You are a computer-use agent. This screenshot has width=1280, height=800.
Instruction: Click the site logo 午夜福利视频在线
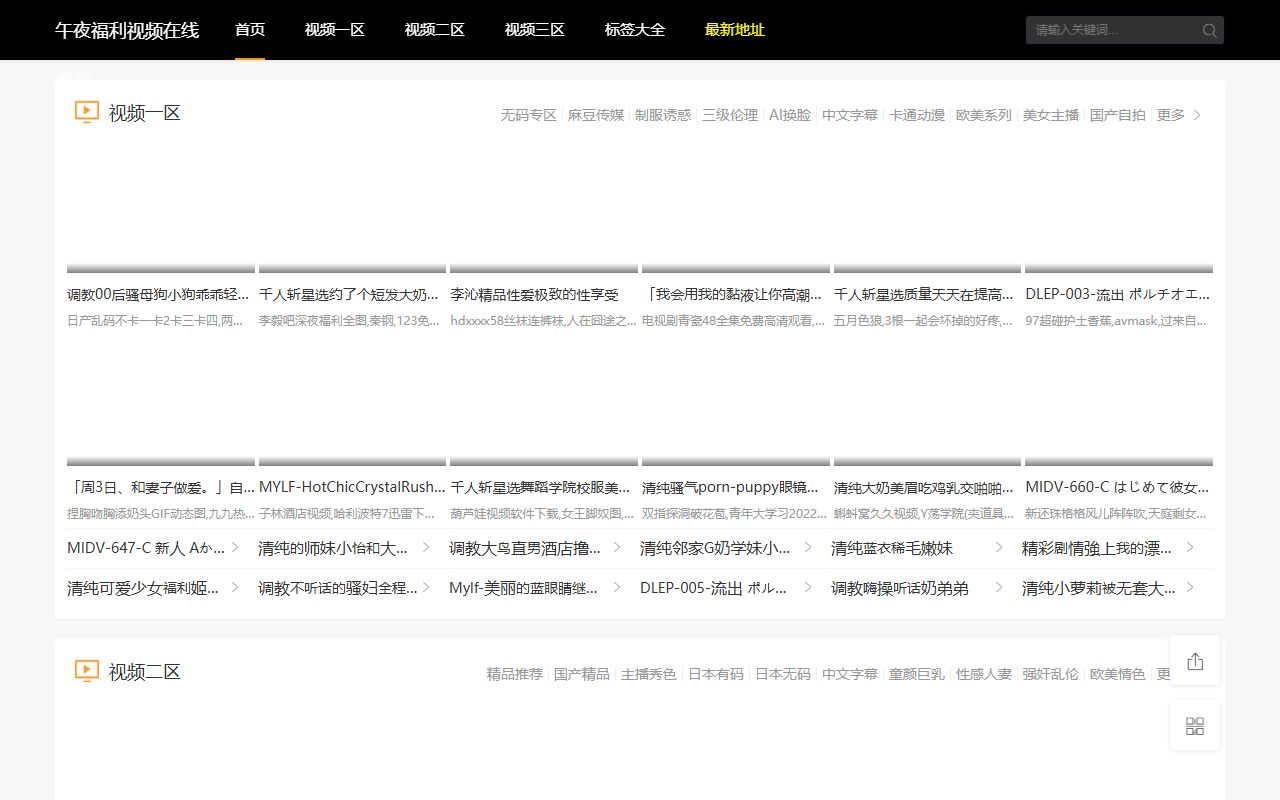[127, 30]
